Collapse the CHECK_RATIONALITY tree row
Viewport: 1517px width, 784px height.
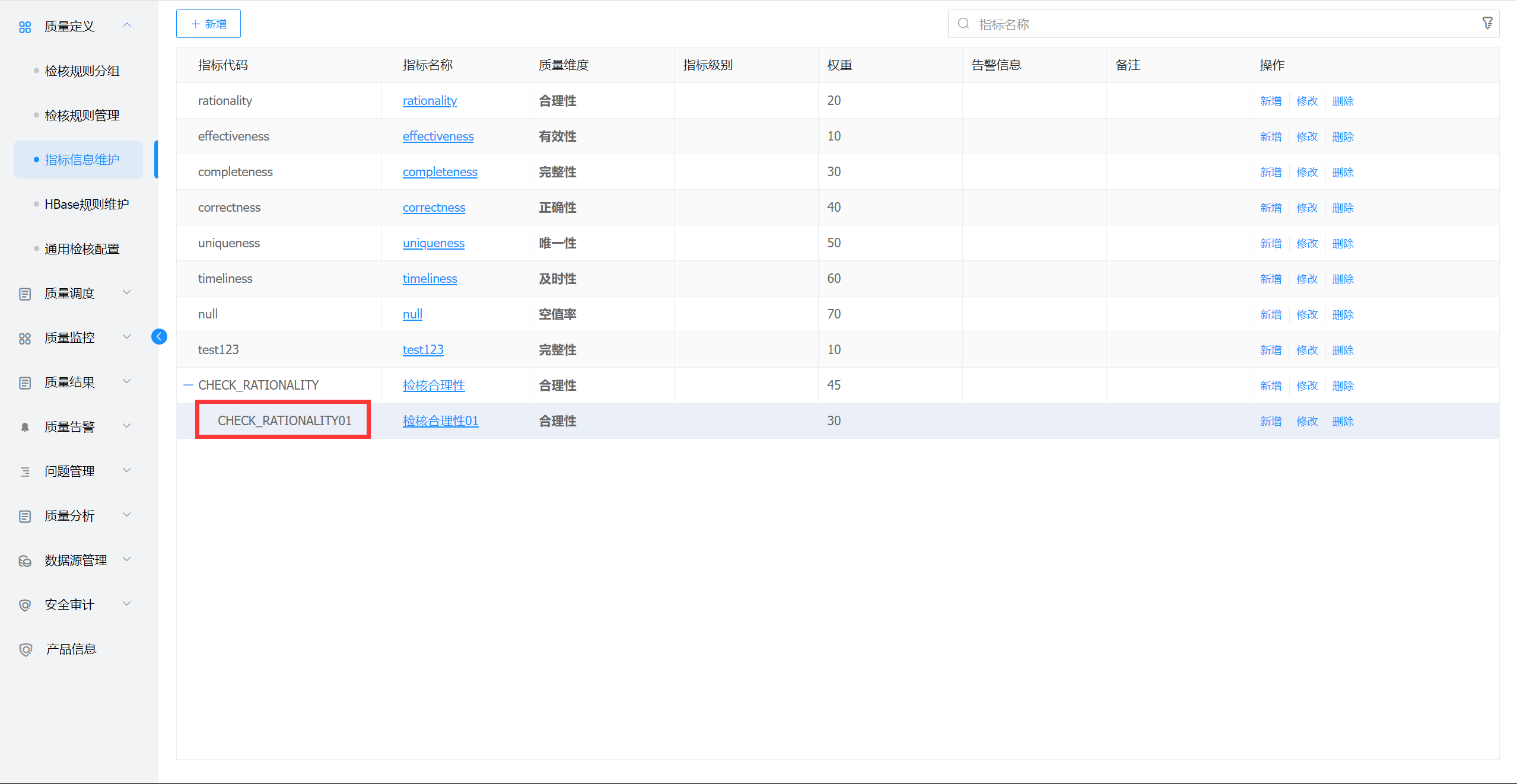click(x=188, y=385)
